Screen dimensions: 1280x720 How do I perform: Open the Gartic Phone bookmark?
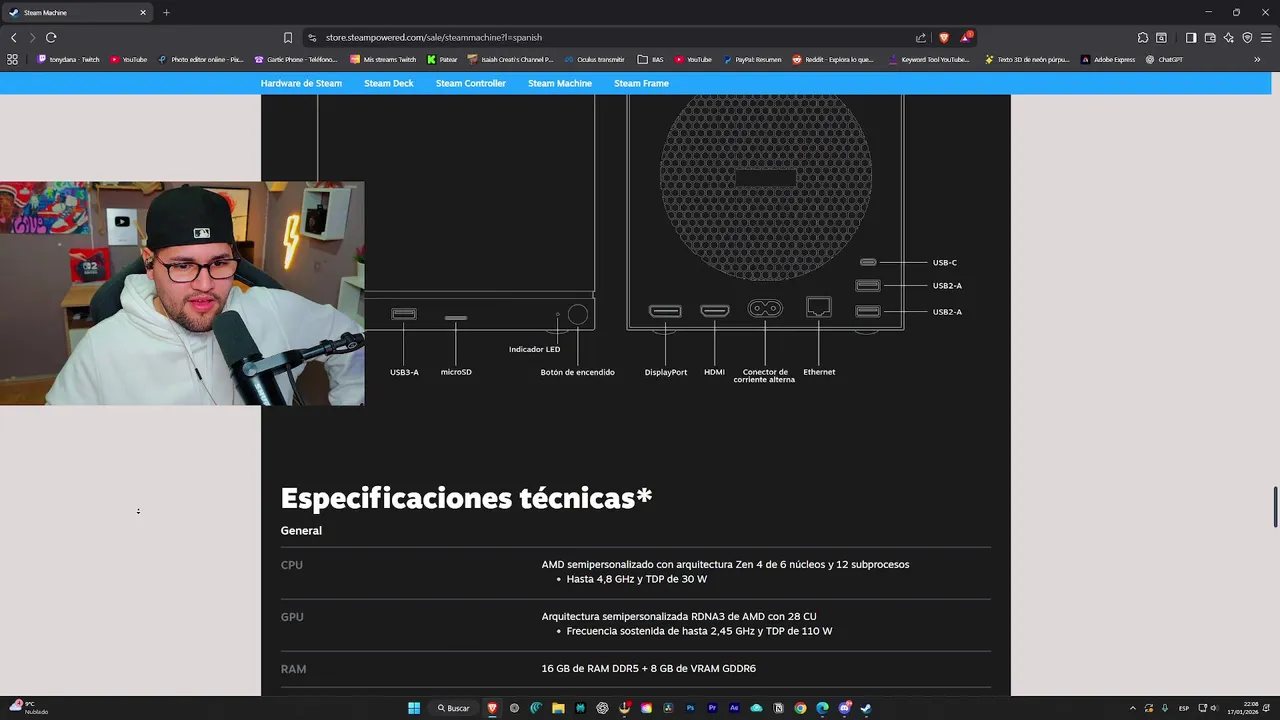(295, 59)
